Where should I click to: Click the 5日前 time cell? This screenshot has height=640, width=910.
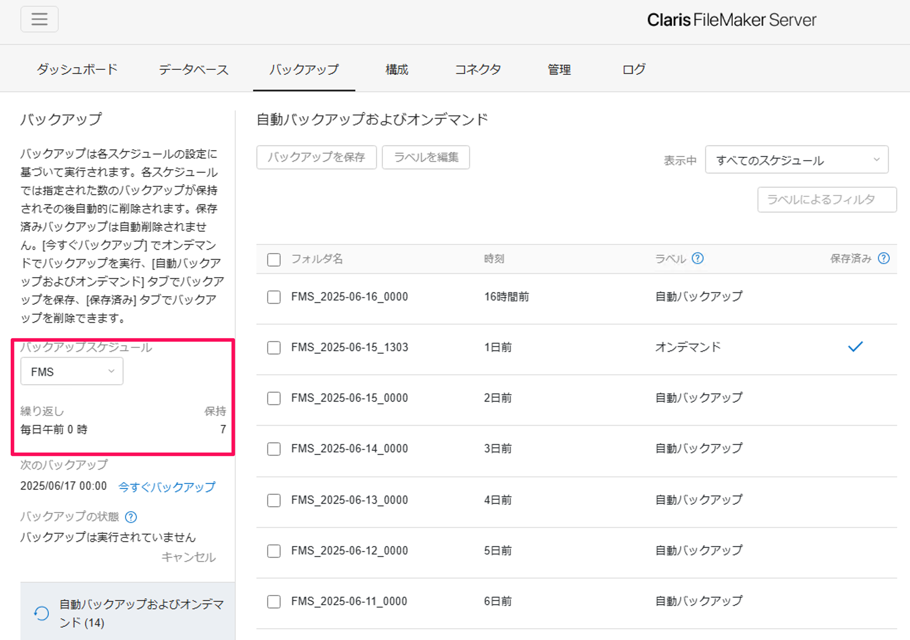[498, 550]
